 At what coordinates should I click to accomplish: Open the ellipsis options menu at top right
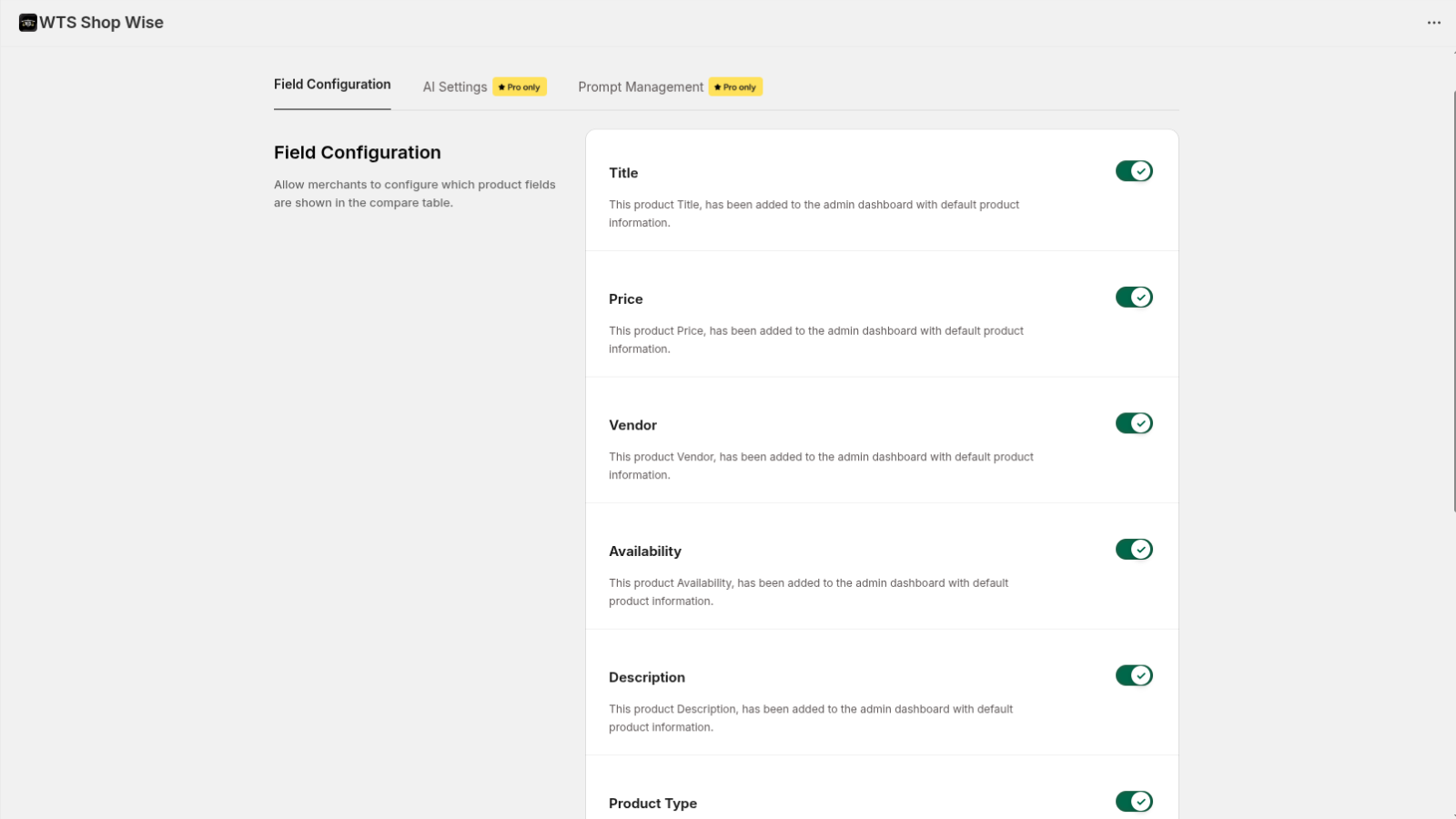point(1432,23)
